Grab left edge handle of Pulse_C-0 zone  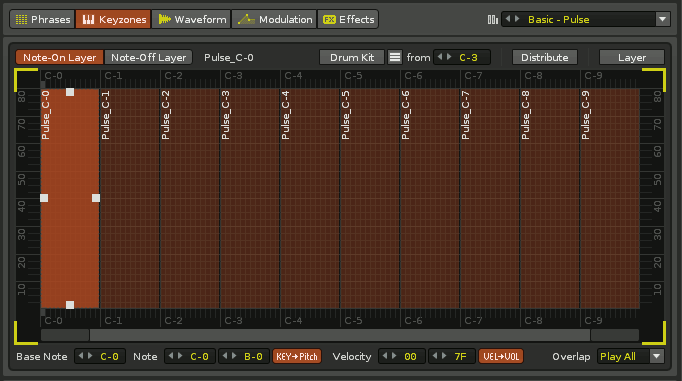coord(44,198)
